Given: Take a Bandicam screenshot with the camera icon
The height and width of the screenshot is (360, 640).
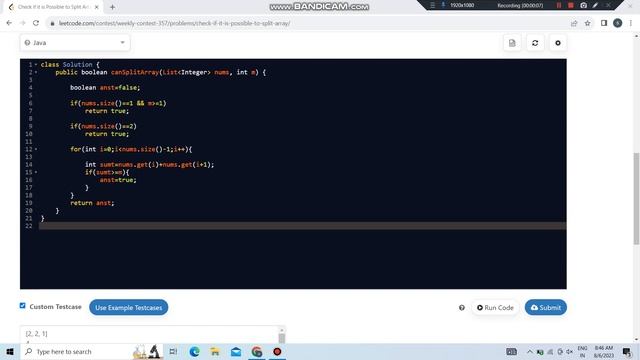Looking at the screenshot, I should pos(583,5).
